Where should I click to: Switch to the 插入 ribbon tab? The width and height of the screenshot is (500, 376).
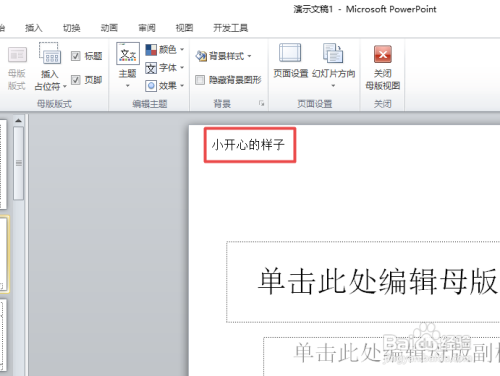[x=34, y=28]
